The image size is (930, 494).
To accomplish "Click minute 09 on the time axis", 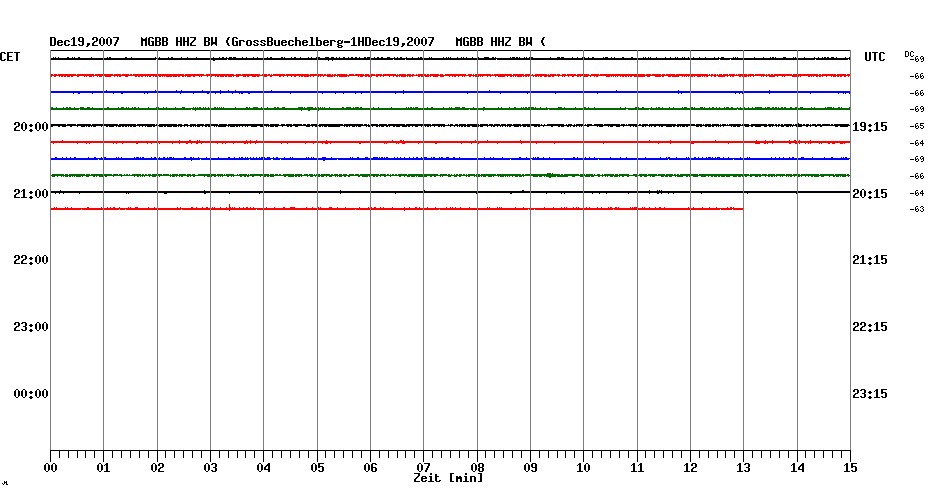I will click(530, 467).
